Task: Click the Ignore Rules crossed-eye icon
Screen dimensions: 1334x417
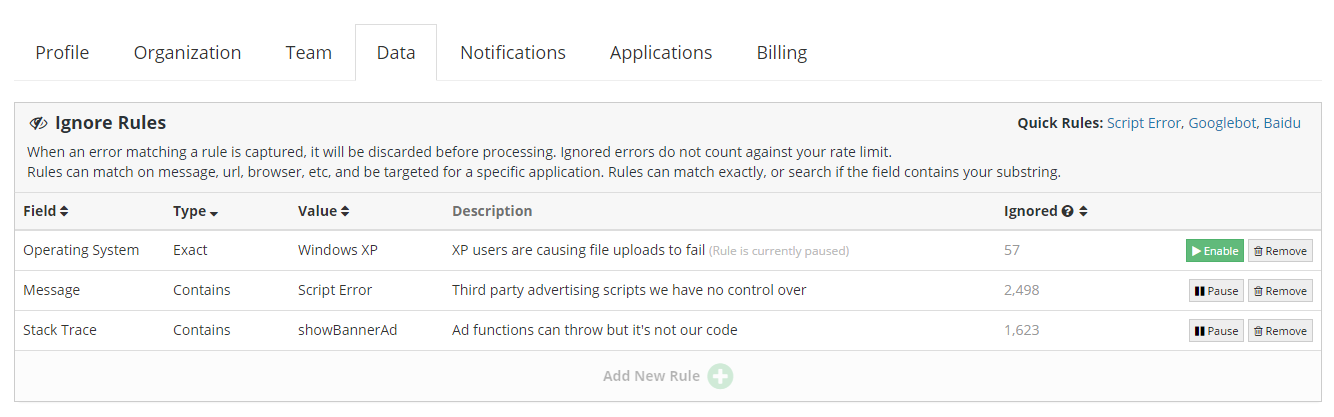Action: tap(38, 123)
